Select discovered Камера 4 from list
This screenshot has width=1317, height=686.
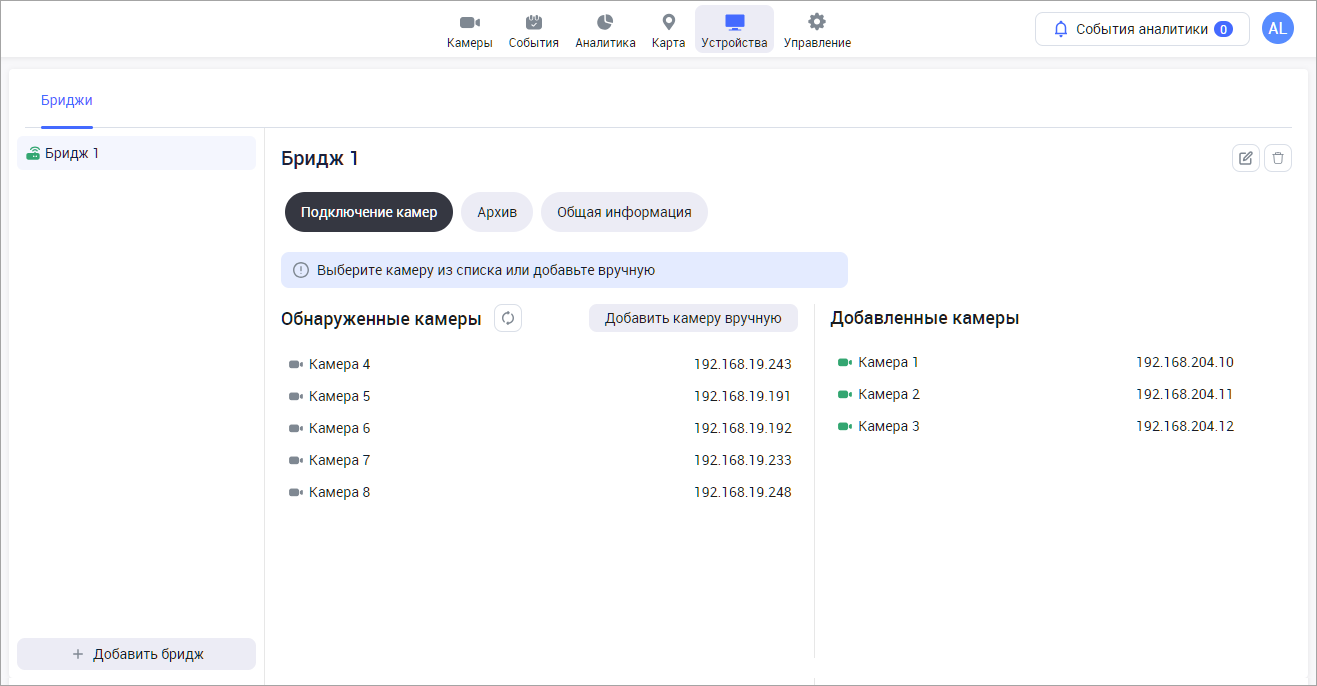(x=339, y=364)
